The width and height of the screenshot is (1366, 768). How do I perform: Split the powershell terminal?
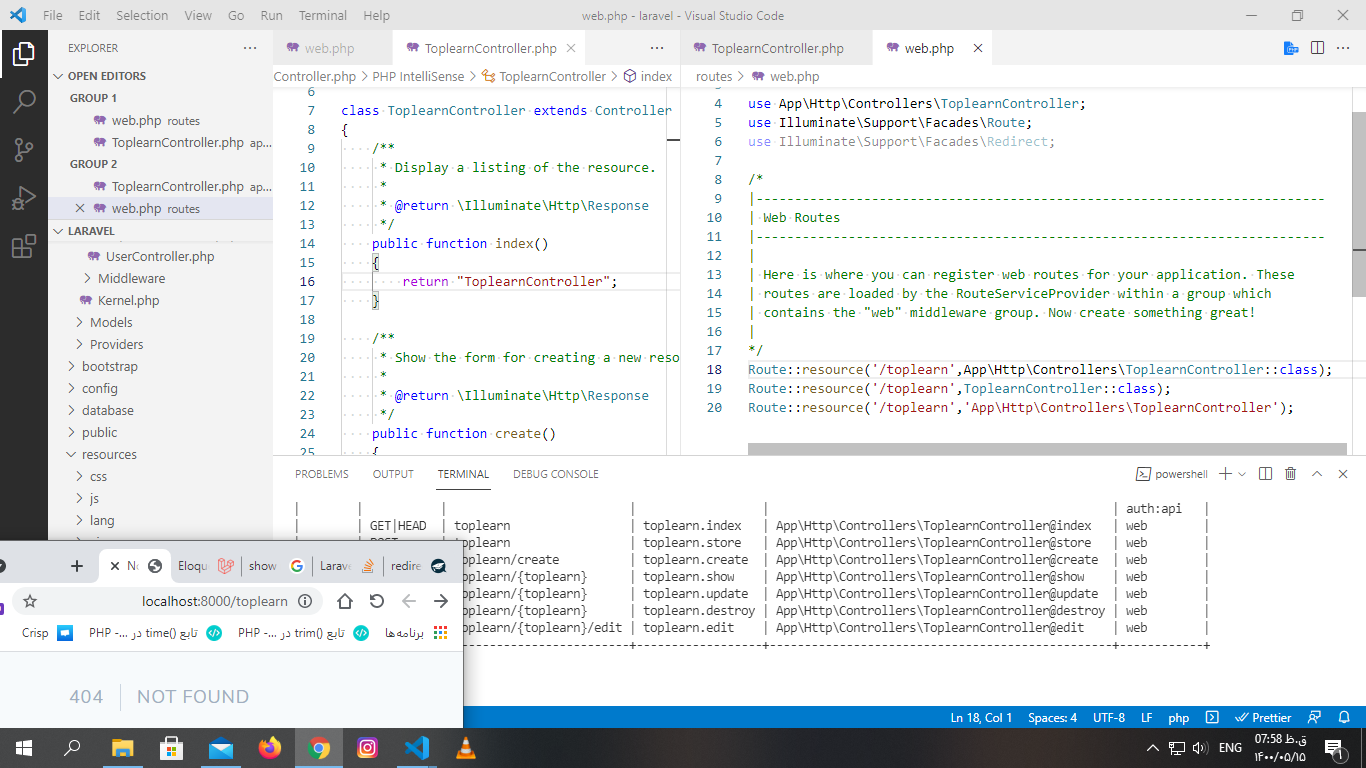tap(1266, 474)
